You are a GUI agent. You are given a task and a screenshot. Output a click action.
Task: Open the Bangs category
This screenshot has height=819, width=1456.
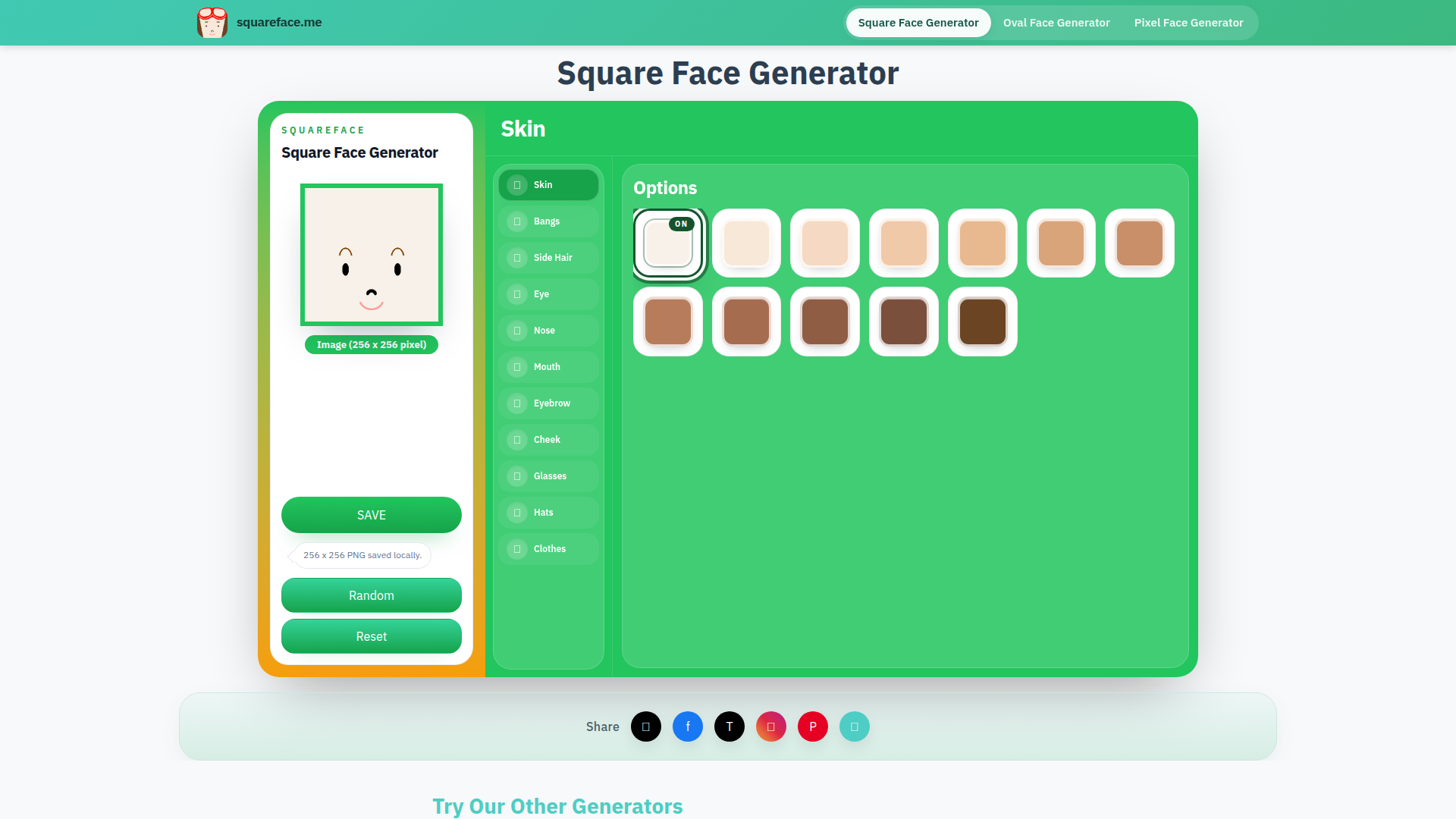coord(548,221)
